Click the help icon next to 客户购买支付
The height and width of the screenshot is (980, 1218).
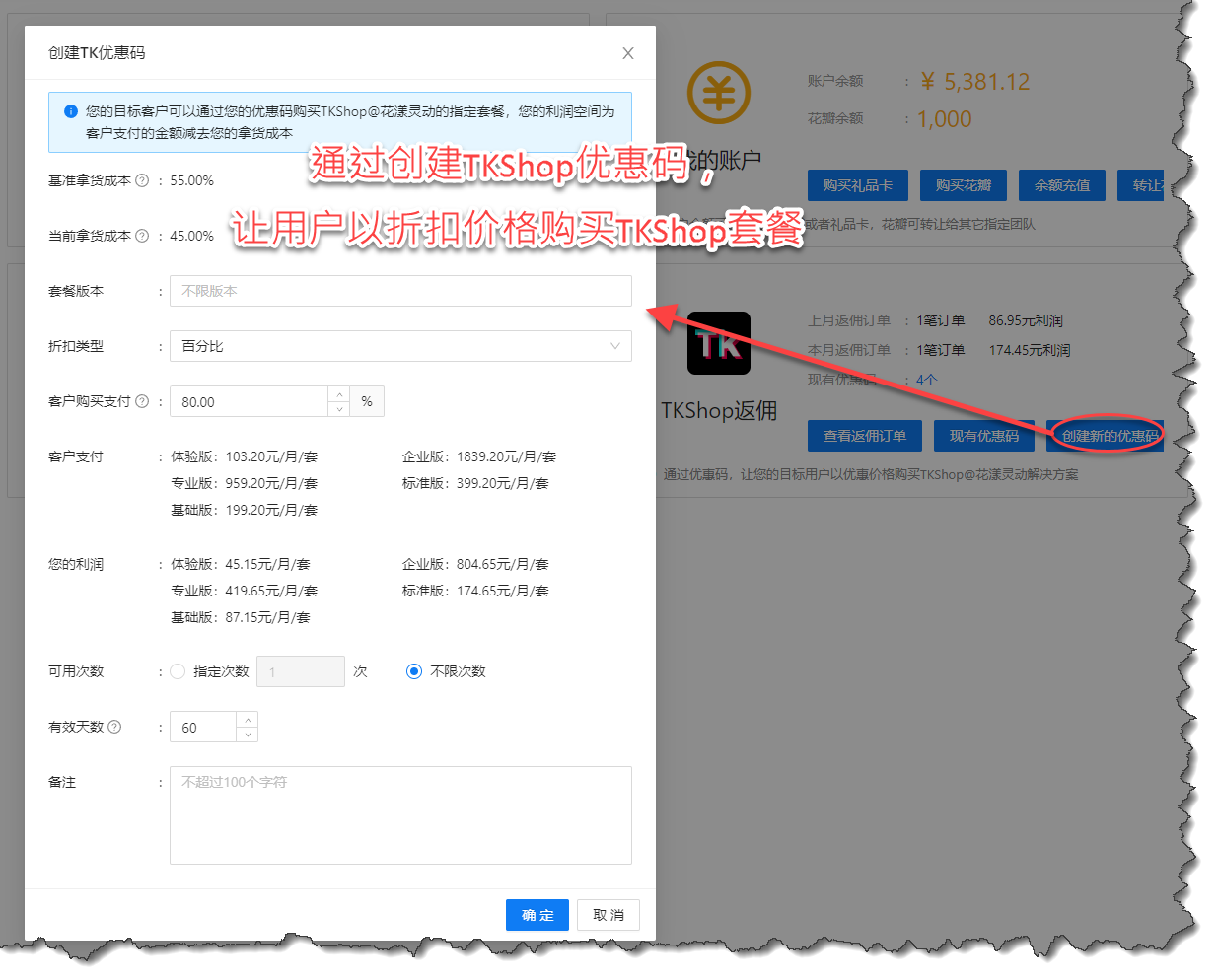(142, 401)
